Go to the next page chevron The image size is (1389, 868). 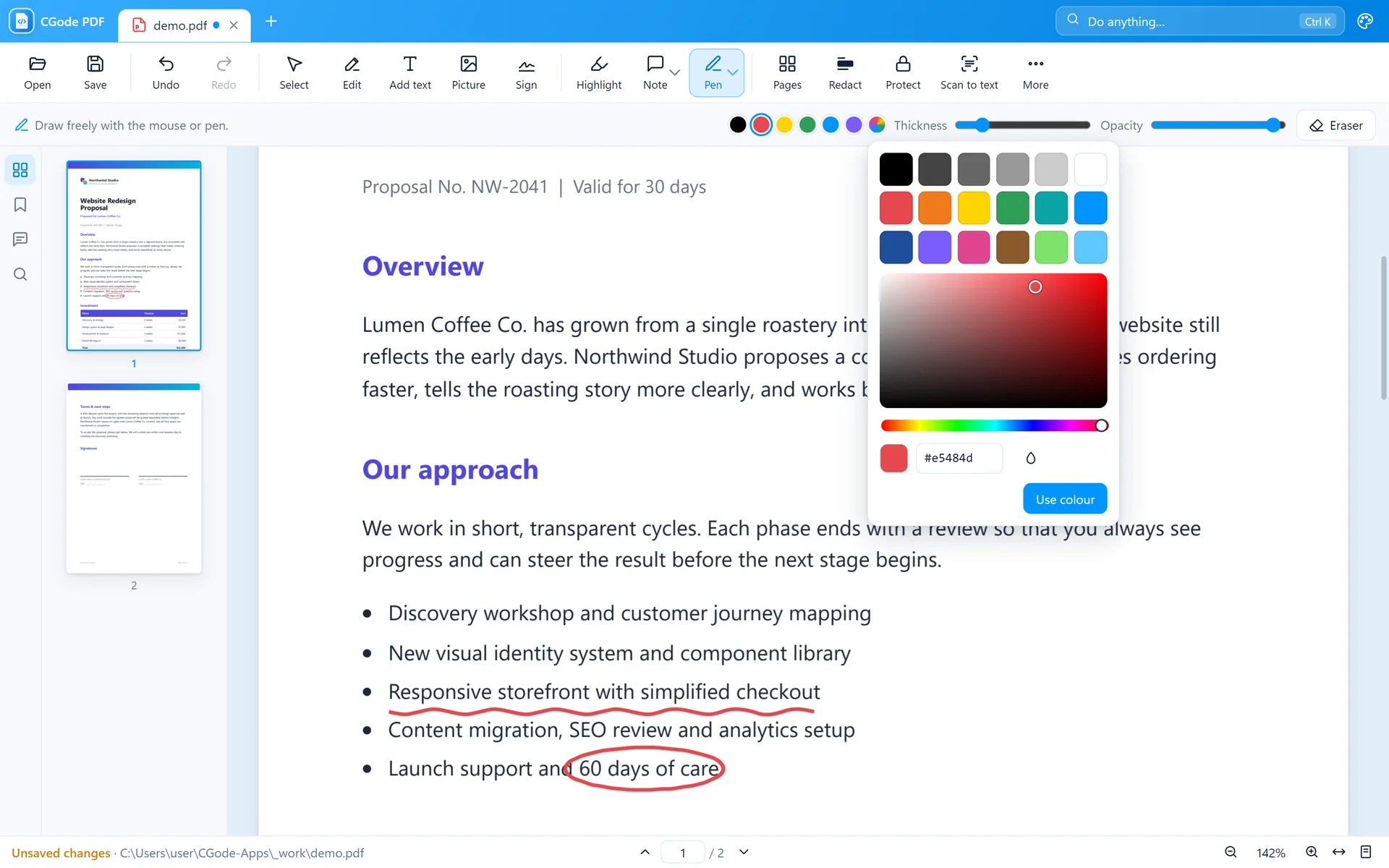pos(744,852)
